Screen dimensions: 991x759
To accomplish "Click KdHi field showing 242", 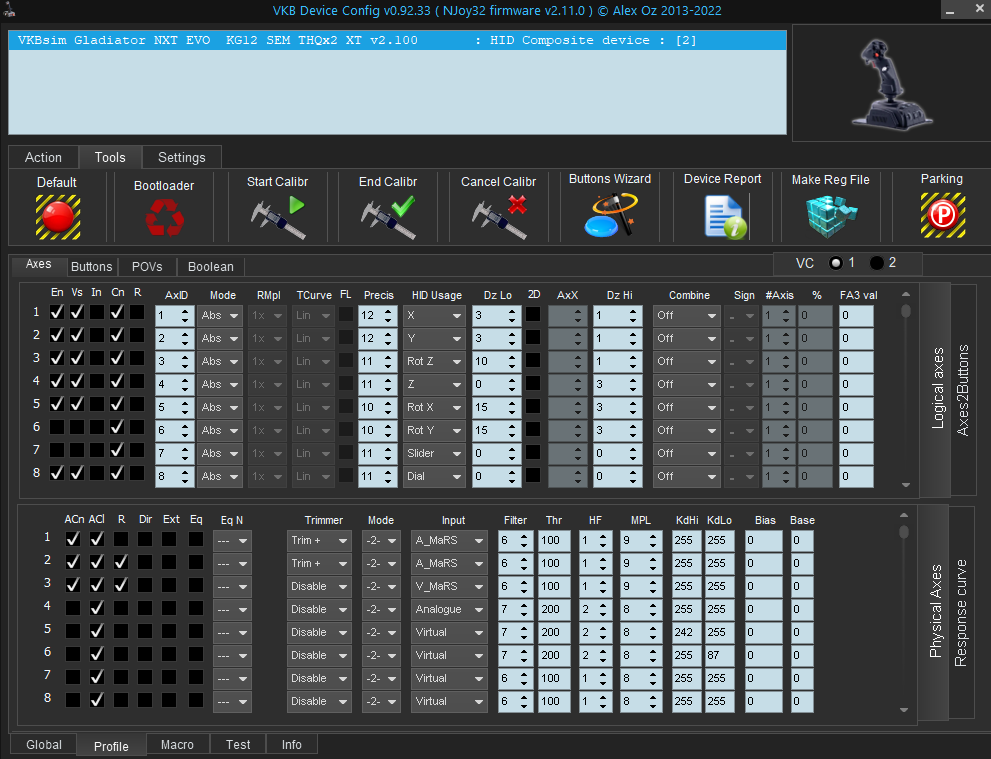I will (x=686, y=633).
